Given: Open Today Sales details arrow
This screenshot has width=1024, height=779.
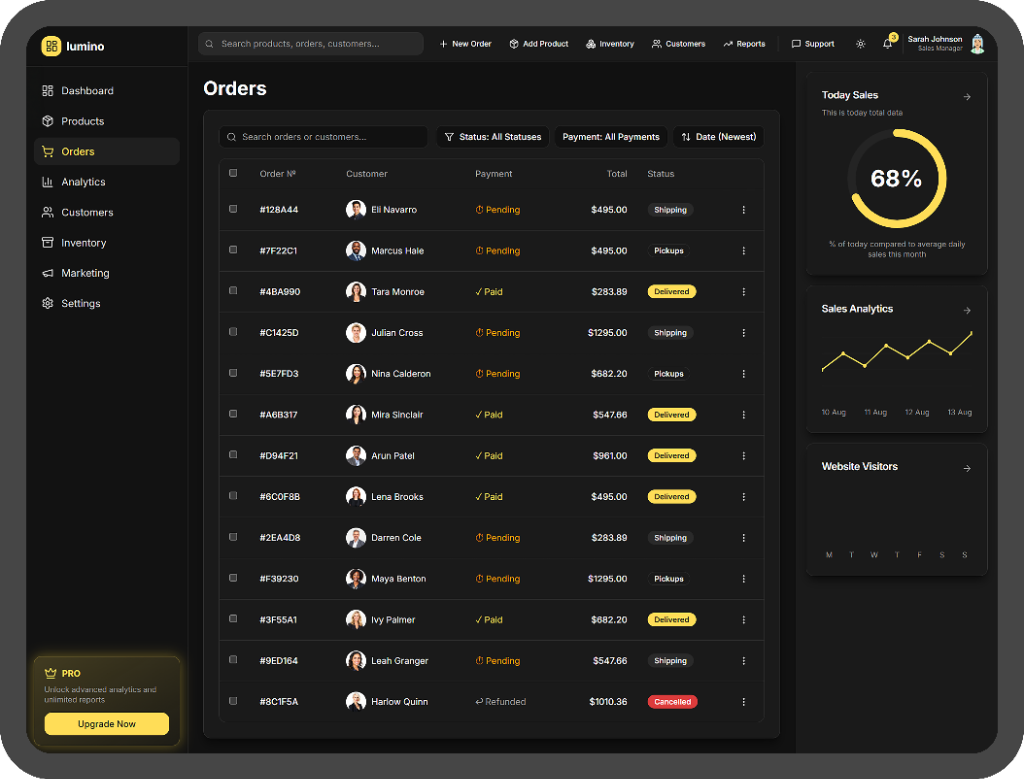Looking at the screenshot, I should pos(966,97).
